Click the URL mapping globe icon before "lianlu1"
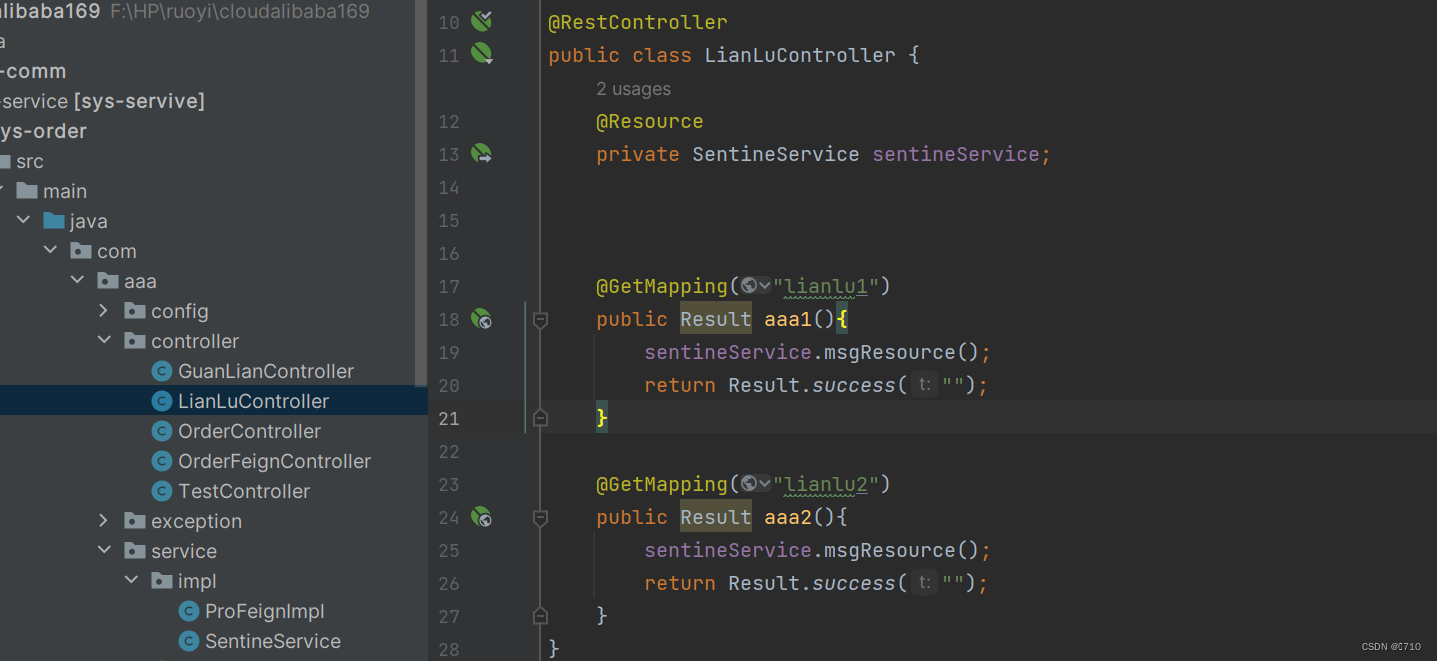The width and height of the screenshot is (1437, 661). (x=749, y=285)
